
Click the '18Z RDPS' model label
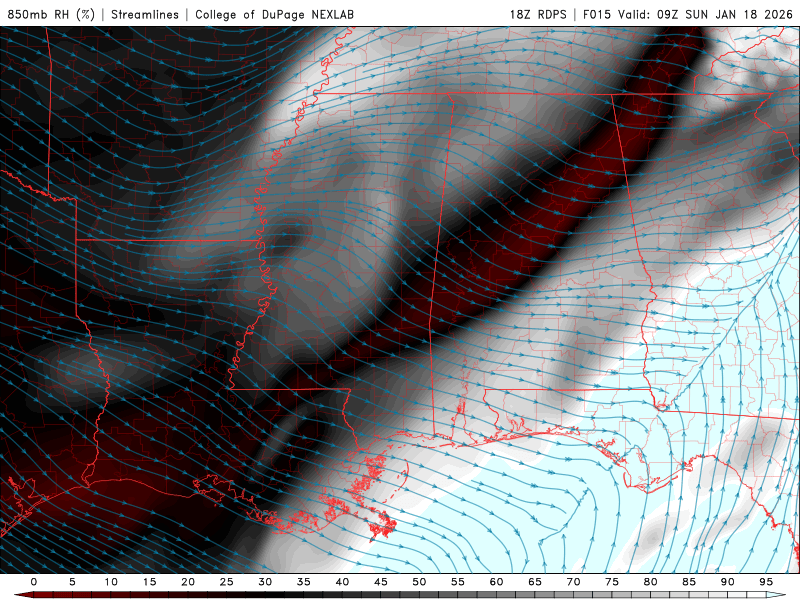538,14
